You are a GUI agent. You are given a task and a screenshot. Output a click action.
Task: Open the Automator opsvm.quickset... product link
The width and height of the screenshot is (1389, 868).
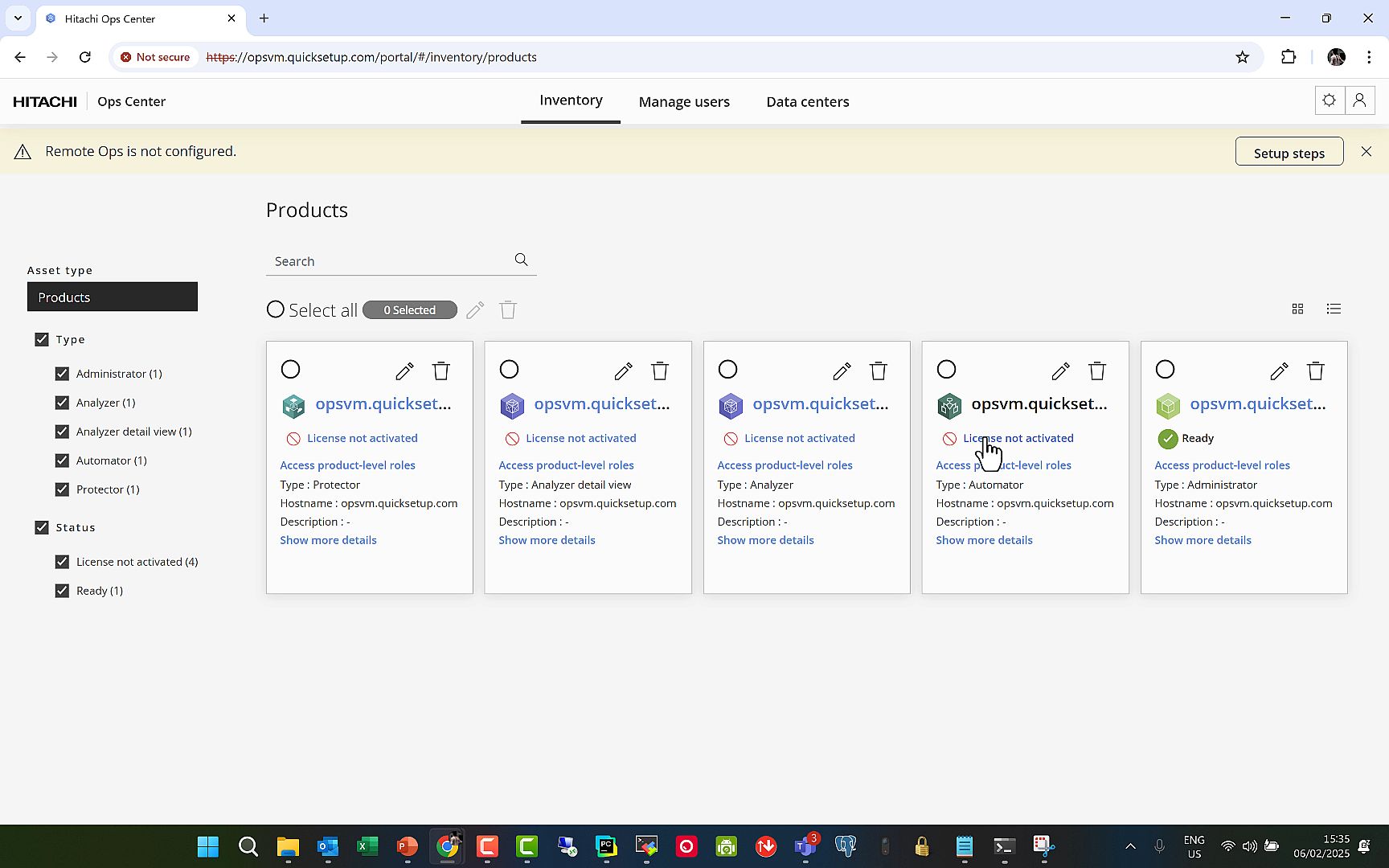1039,404
